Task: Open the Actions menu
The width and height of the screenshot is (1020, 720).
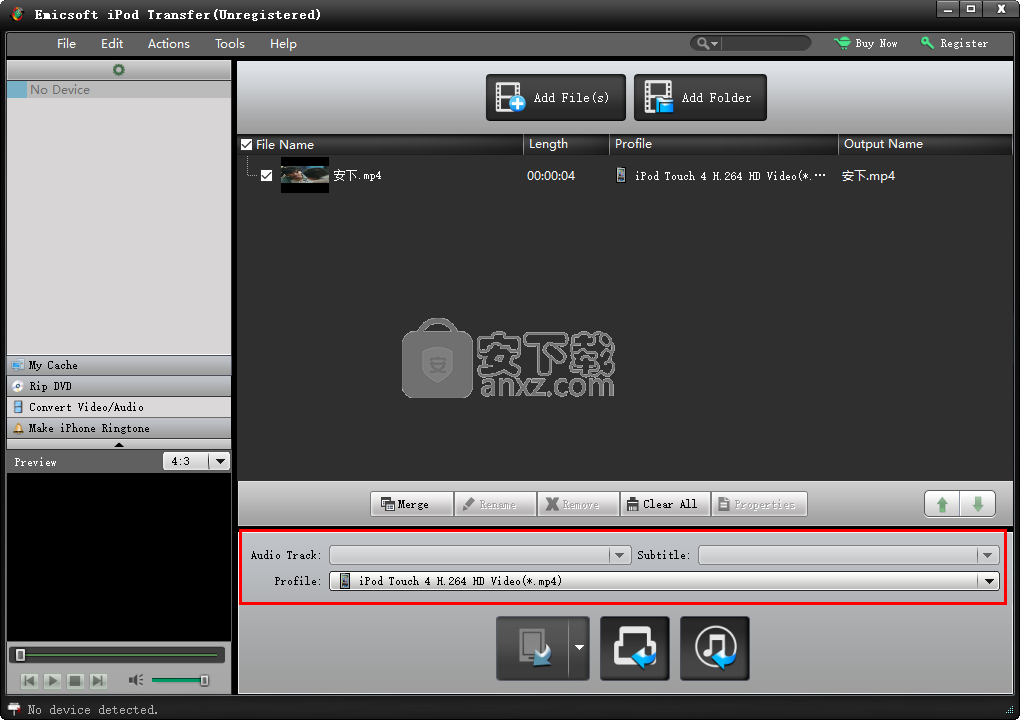Action: 168,44
